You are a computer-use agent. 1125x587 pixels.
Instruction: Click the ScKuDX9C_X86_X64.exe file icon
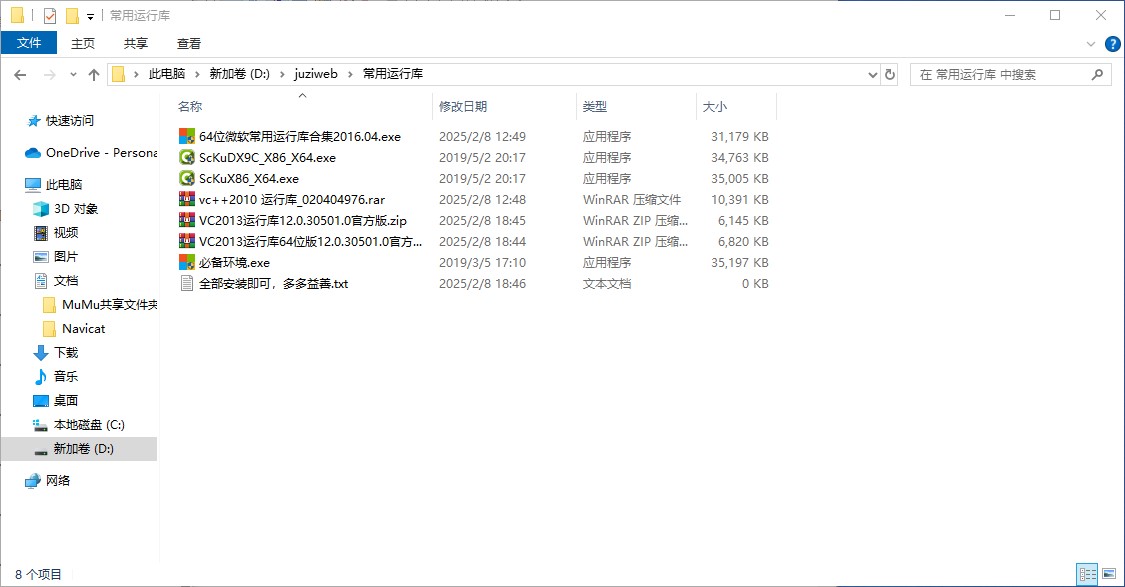click(187, 157)
